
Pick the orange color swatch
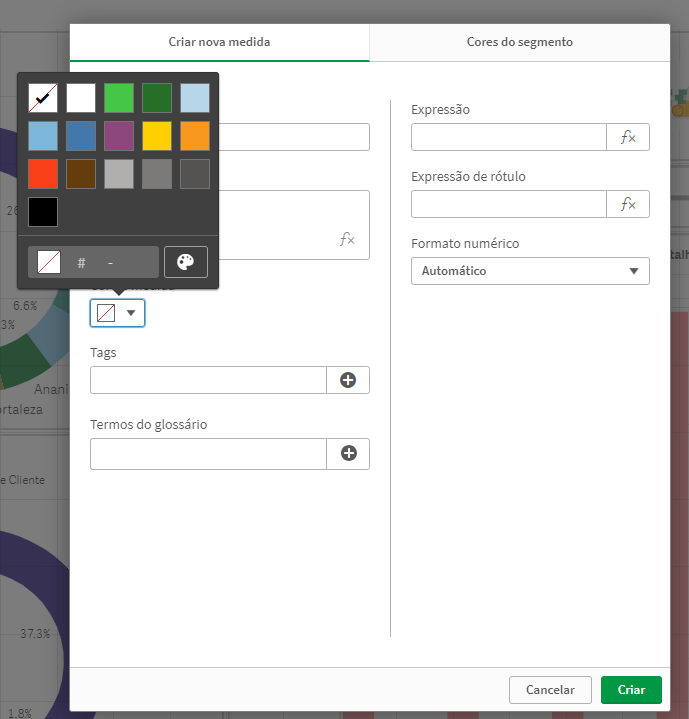click(195, 136)
